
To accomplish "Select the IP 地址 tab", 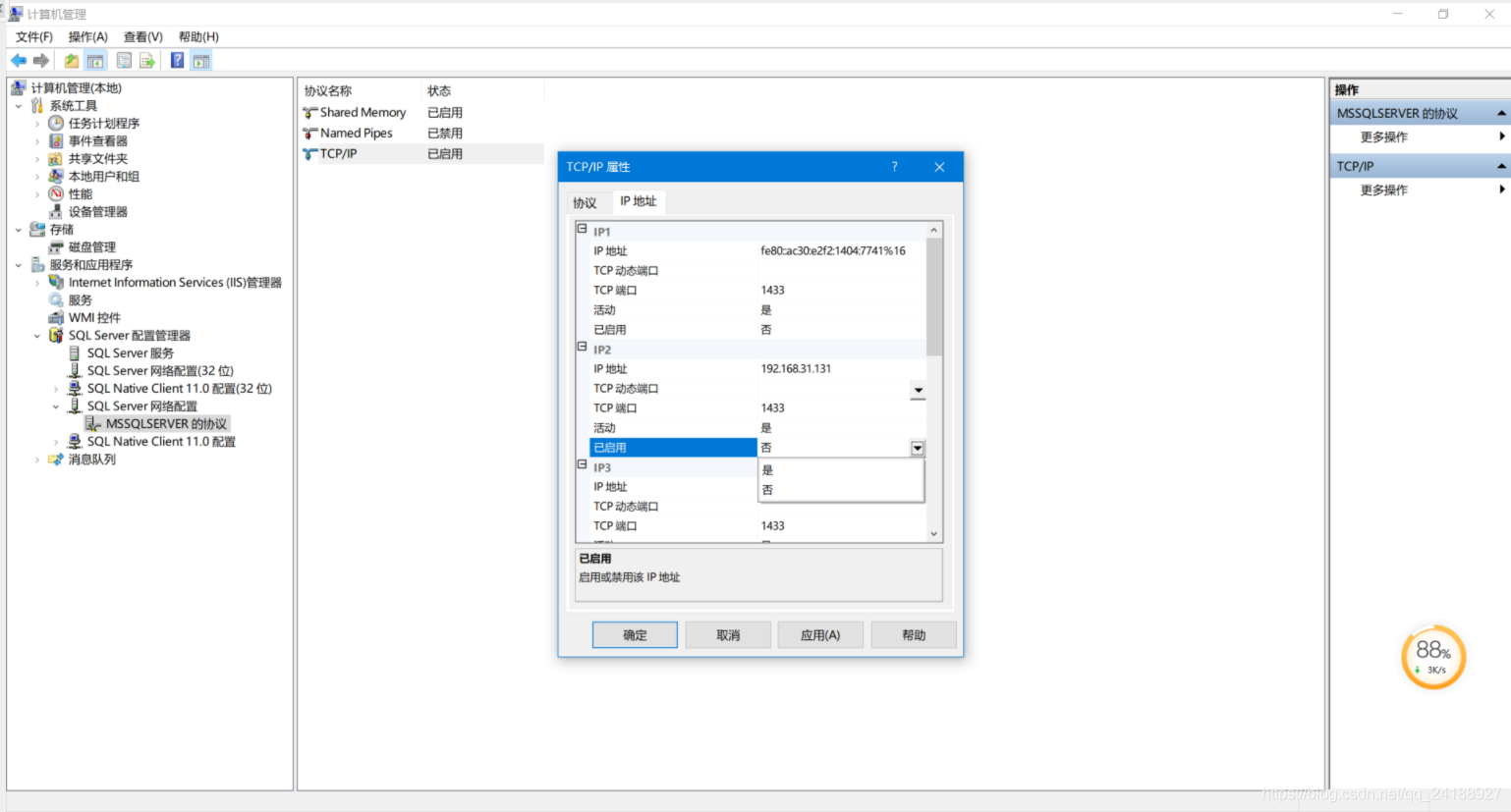I will [x=639, y=201].
